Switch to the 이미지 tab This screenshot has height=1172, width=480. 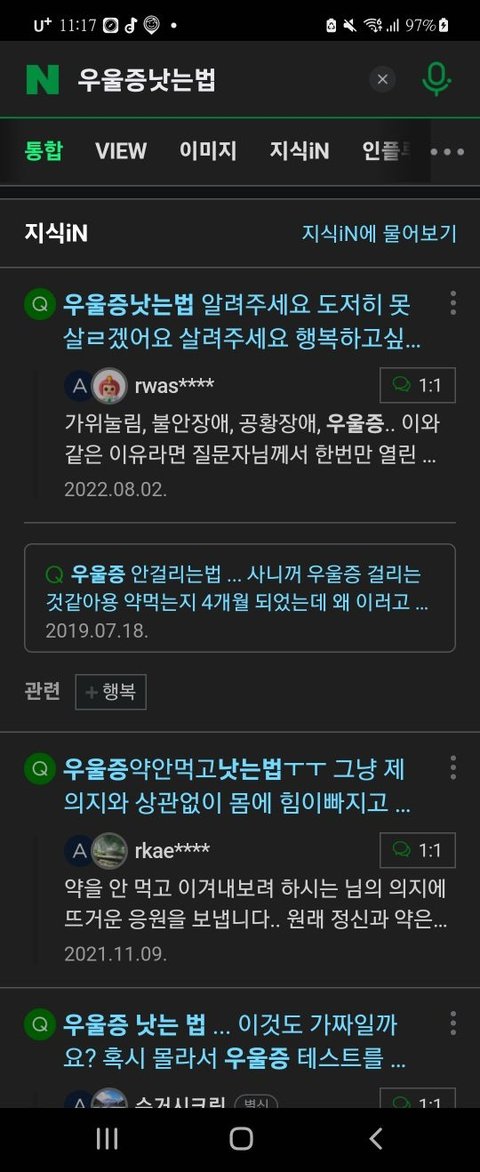pos(207,152)
